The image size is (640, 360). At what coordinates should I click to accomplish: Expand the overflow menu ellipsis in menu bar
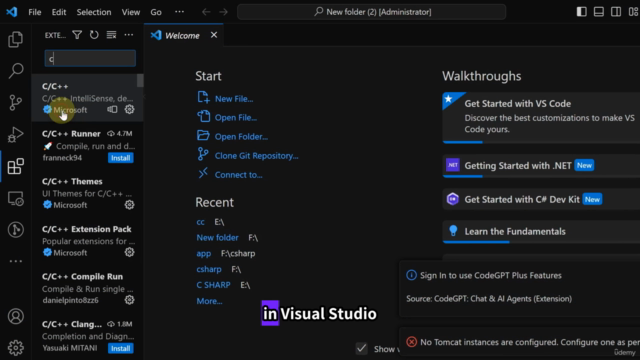tap(179, 12)
